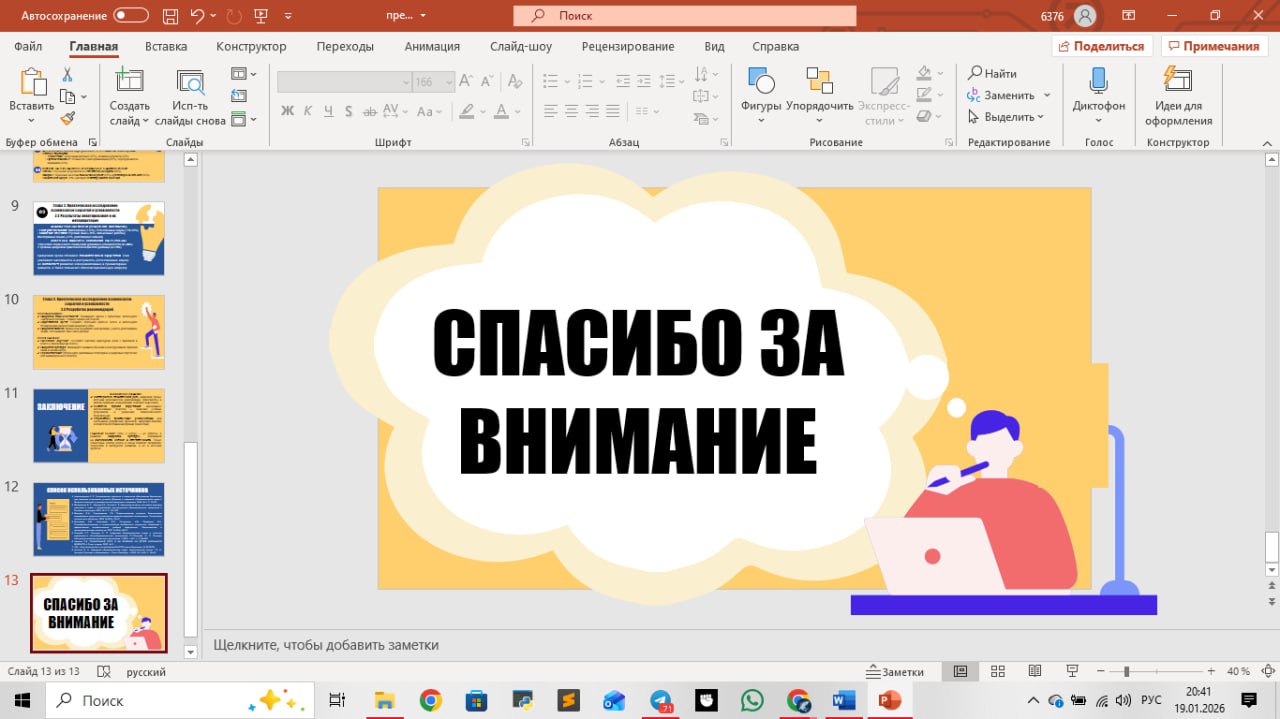Image resolution: width=1280 pixels, height=719 pixels.
Task: Open the Dictate (Диктофон) dropdown arrow
Action: (1098, 121)
